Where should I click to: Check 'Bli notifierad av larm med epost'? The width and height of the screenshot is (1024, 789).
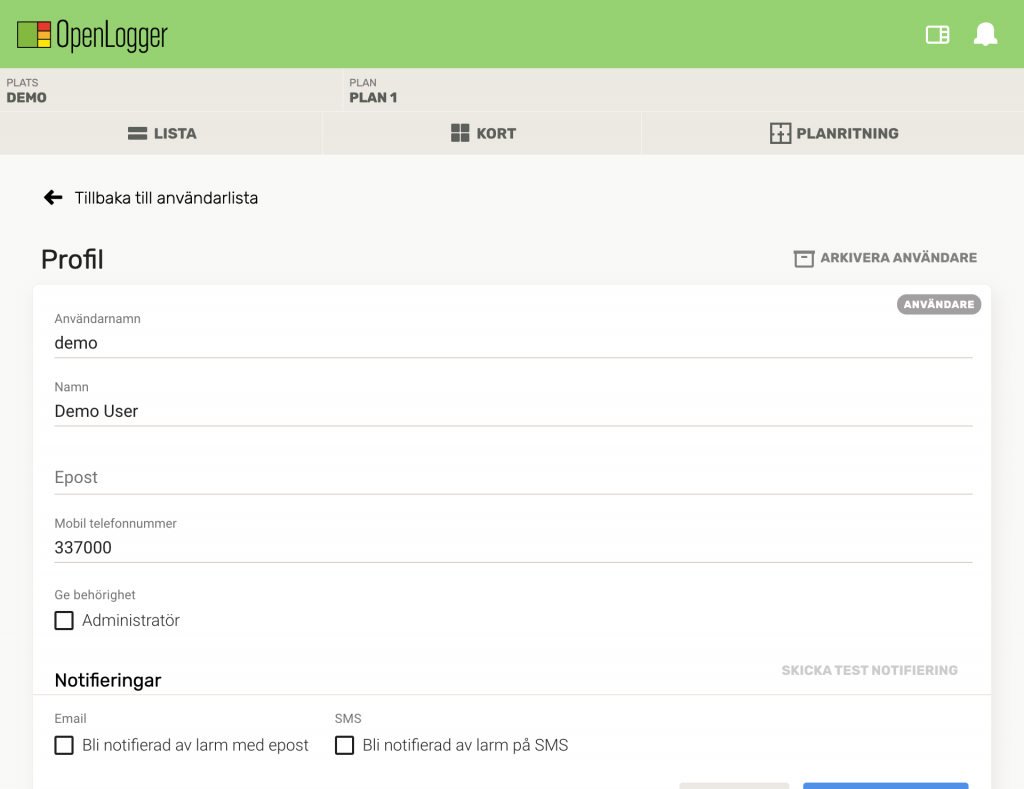pyautogui.click(x=64, y=745)
